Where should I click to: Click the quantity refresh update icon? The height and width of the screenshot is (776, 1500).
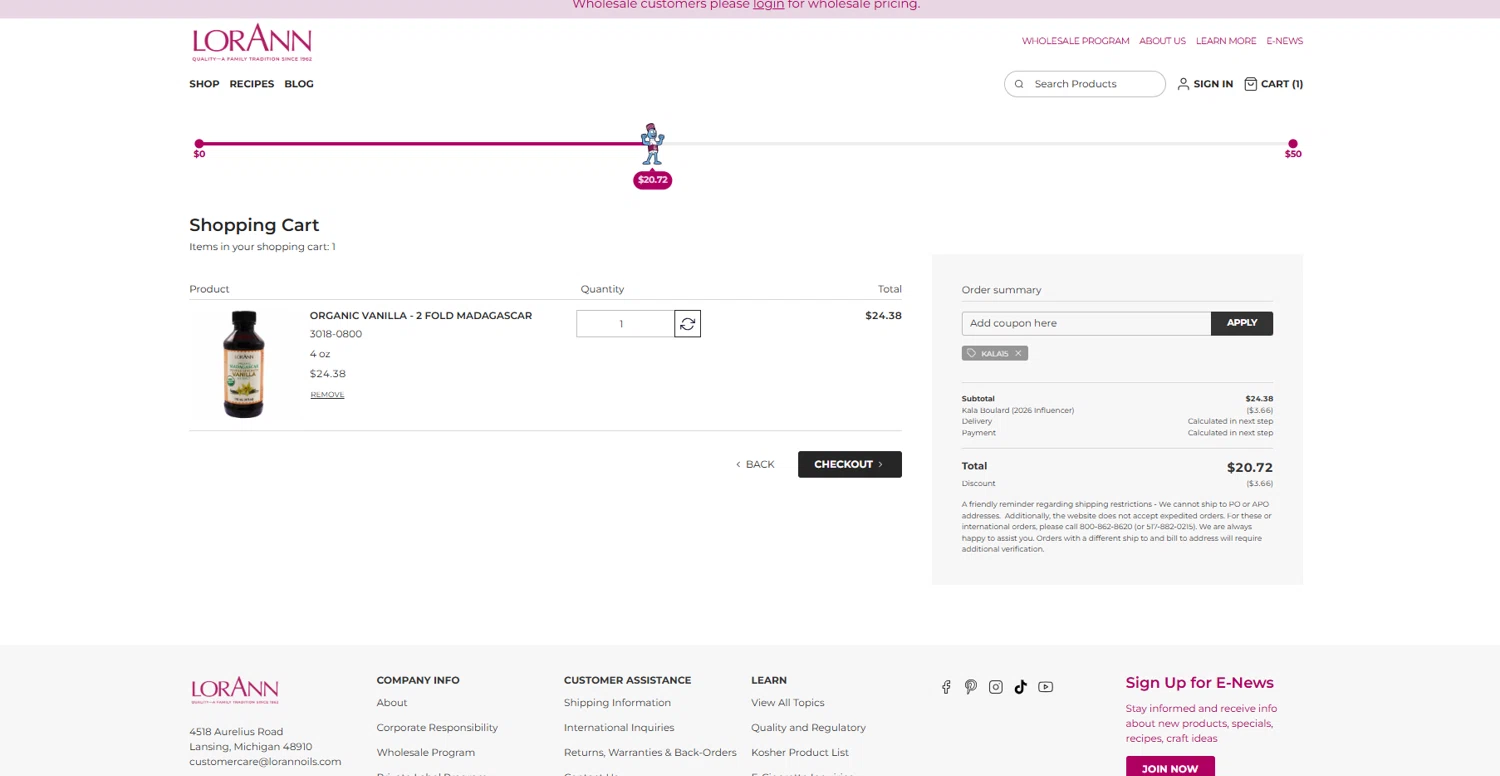coord(687,324)
